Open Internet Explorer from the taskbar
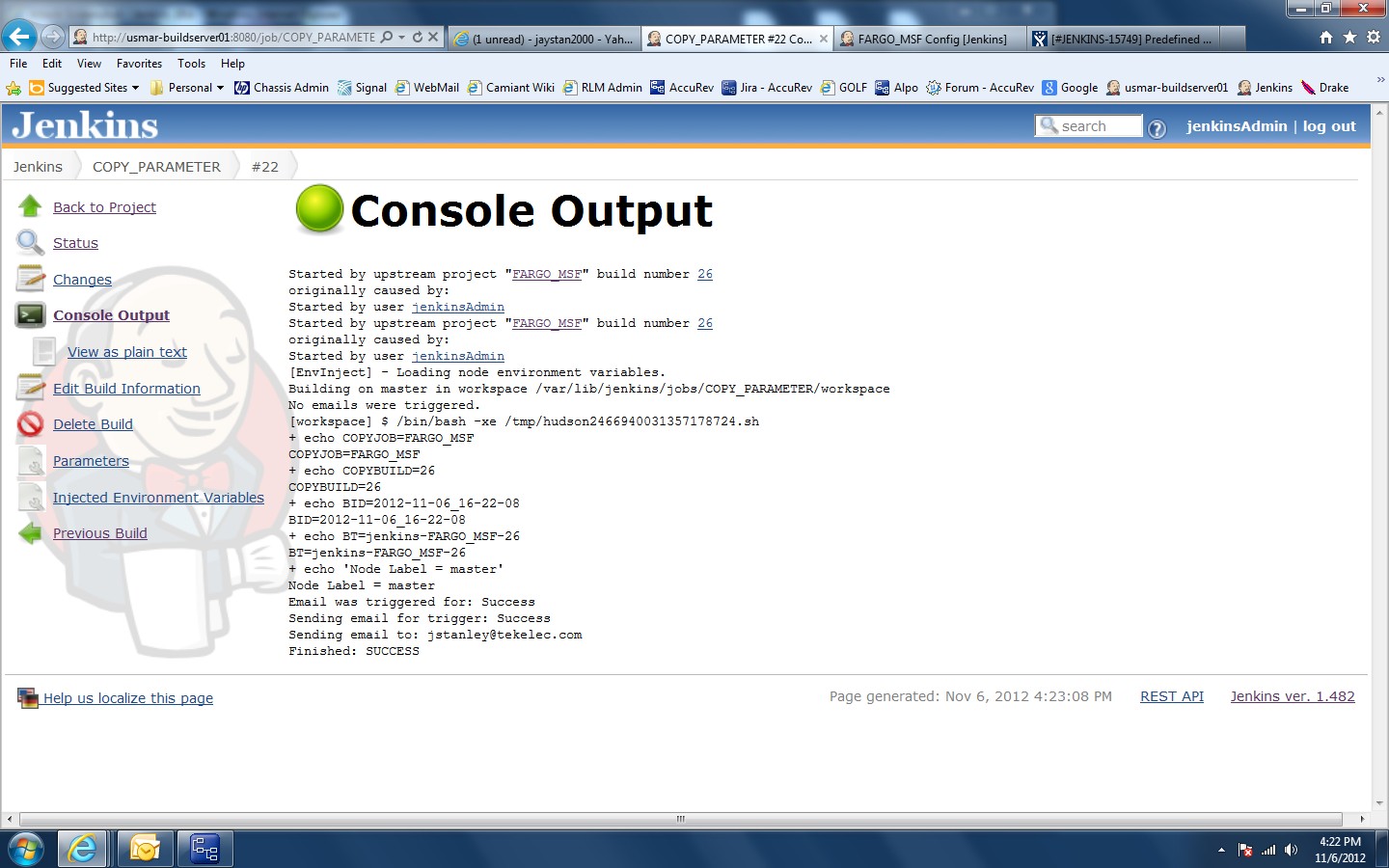The height and width of the screenshot is (868, 1389). [82, 849]
